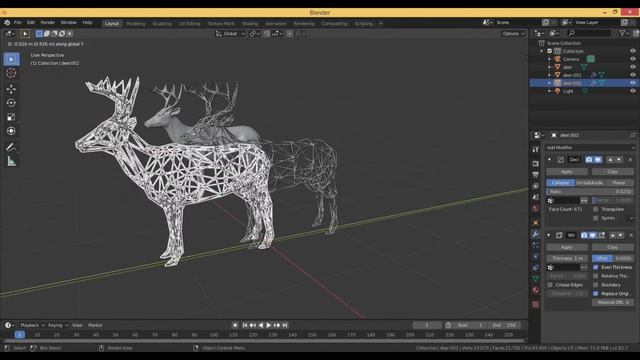Copy the Decimate modifier

(x=612, y=172)
